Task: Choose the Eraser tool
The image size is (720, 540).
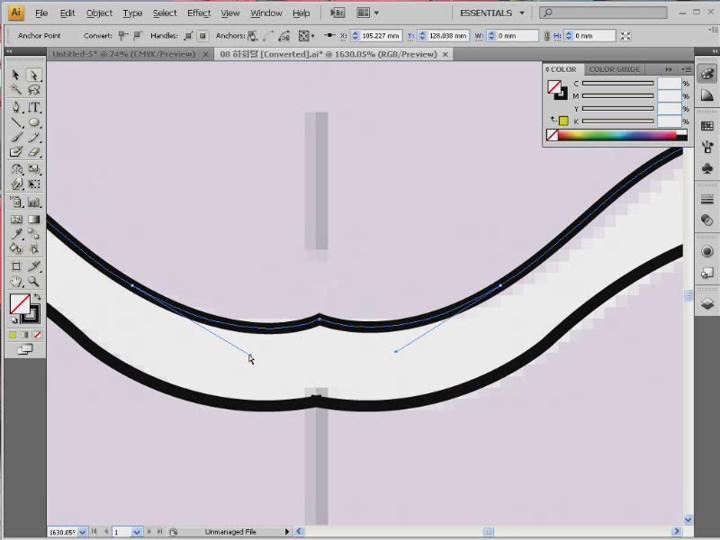Action: point(33,152)
